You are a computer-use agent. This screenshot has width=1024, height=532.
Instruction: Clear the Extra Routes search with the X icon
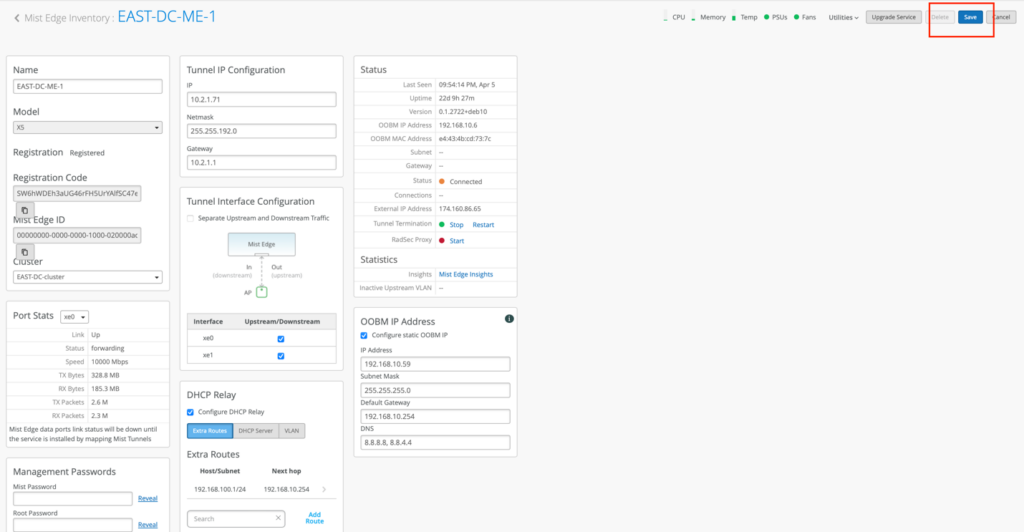(x=278, y=518)
